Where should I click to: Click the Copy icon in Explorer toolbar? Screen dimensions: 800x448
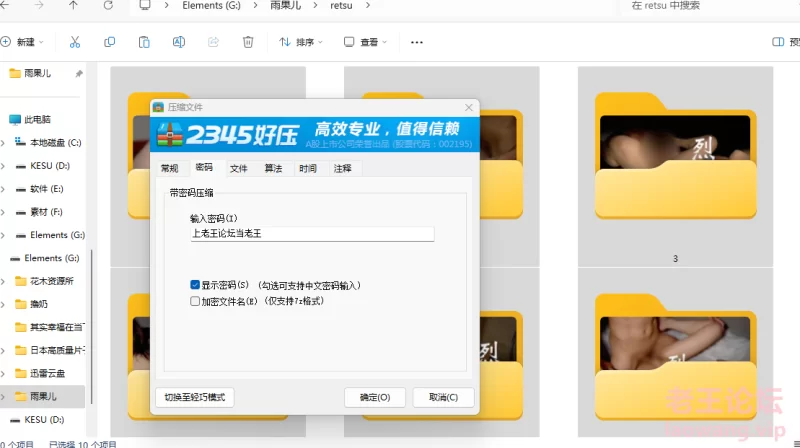[x=109, y=42]
